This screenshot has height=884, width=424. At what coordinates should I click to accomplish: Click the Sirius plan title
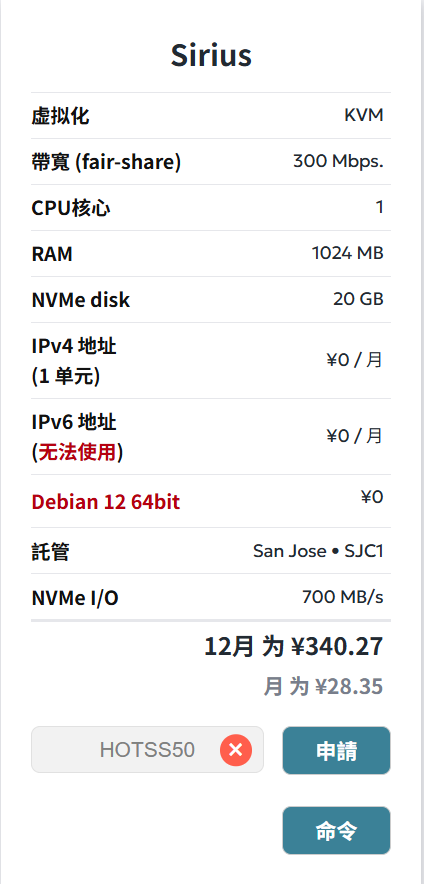pyautogui.click(x=211, y=55)
